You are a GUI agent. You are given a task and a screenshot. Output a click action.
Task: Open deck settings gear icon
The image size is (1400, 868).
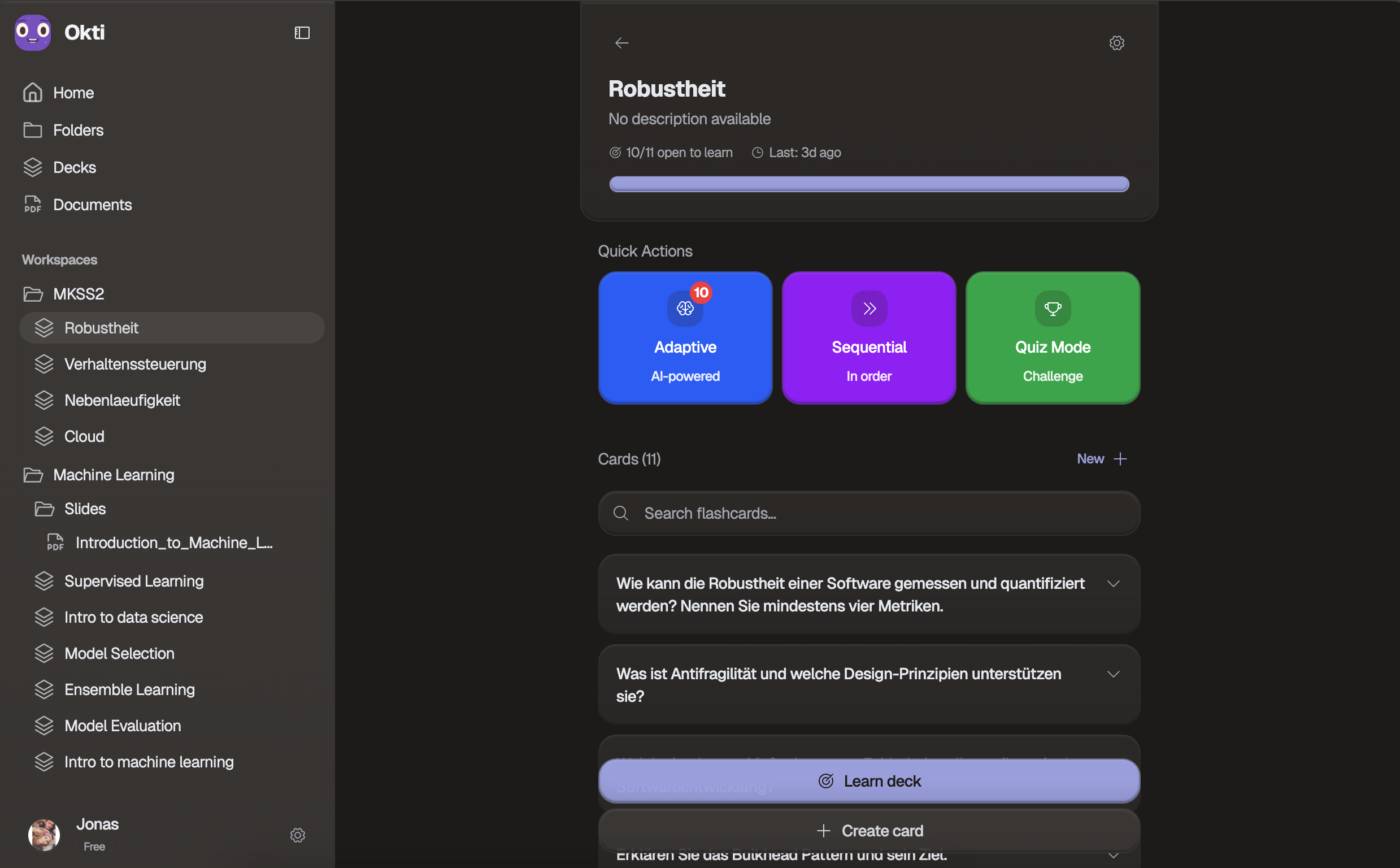(x=1116, y=43)
